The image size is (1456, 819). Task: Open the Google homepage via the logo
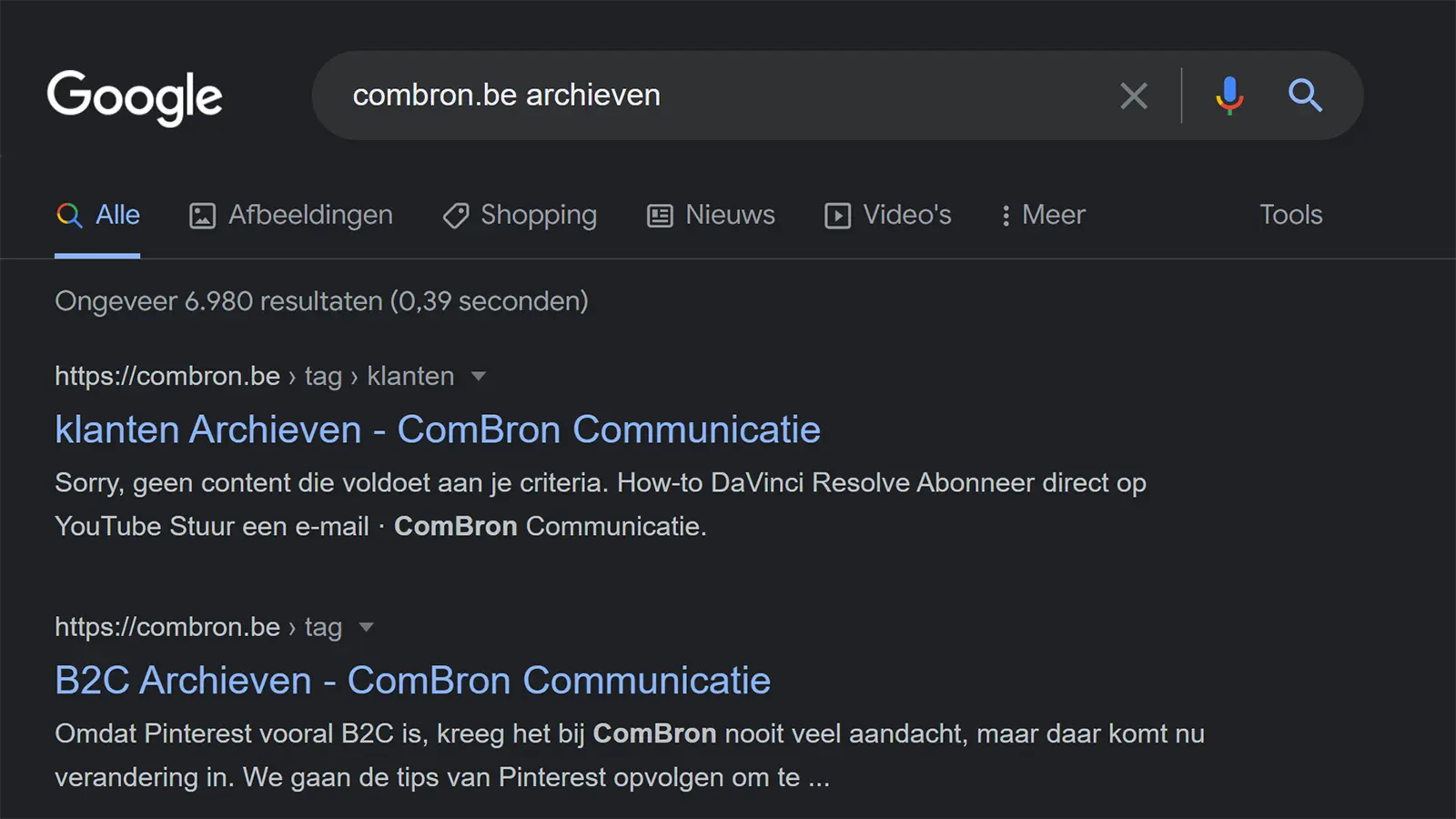(x=135, y=97)
